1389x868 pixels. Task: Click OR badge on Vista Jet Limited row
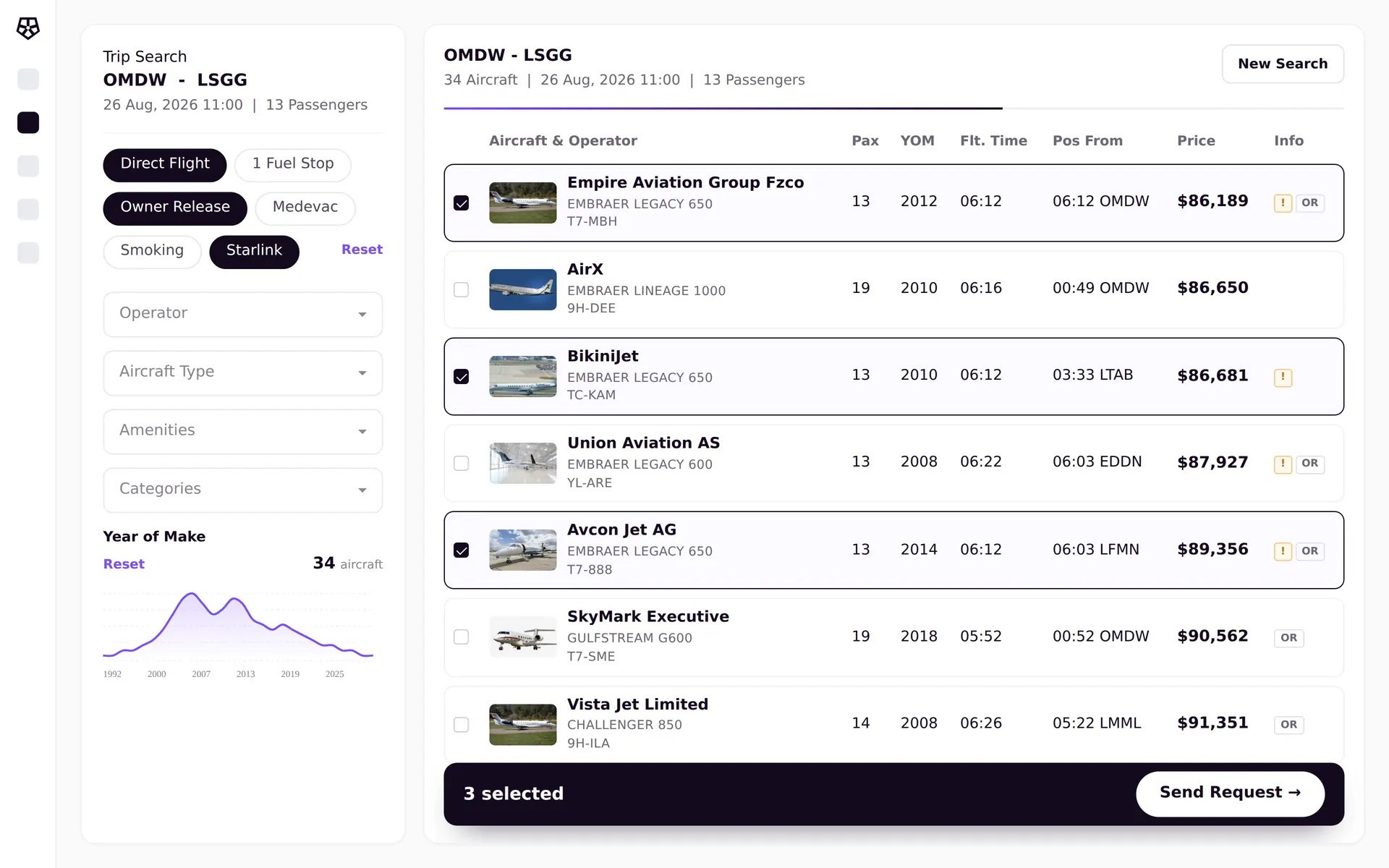tap(1288, 725)
